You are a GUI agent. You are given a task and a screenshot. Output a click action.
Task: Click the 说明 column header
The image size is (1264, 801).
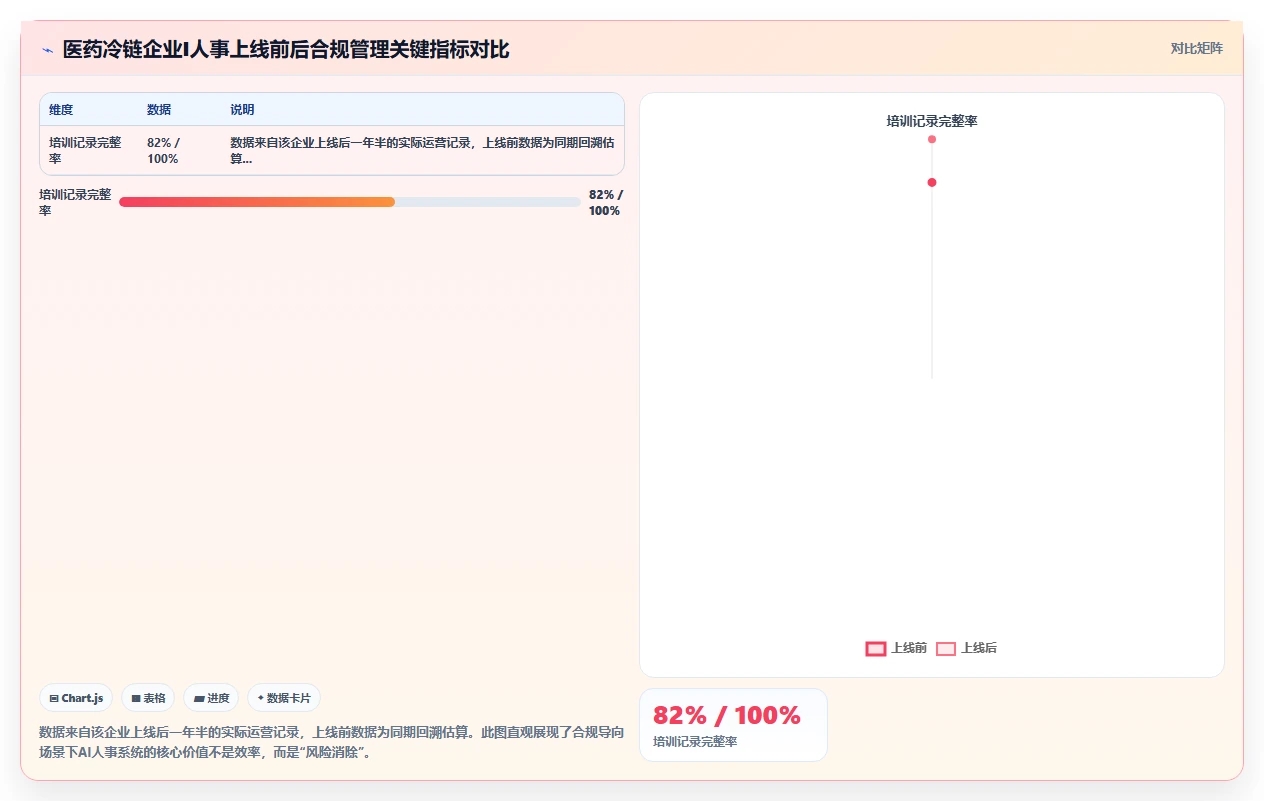(242, 110)
